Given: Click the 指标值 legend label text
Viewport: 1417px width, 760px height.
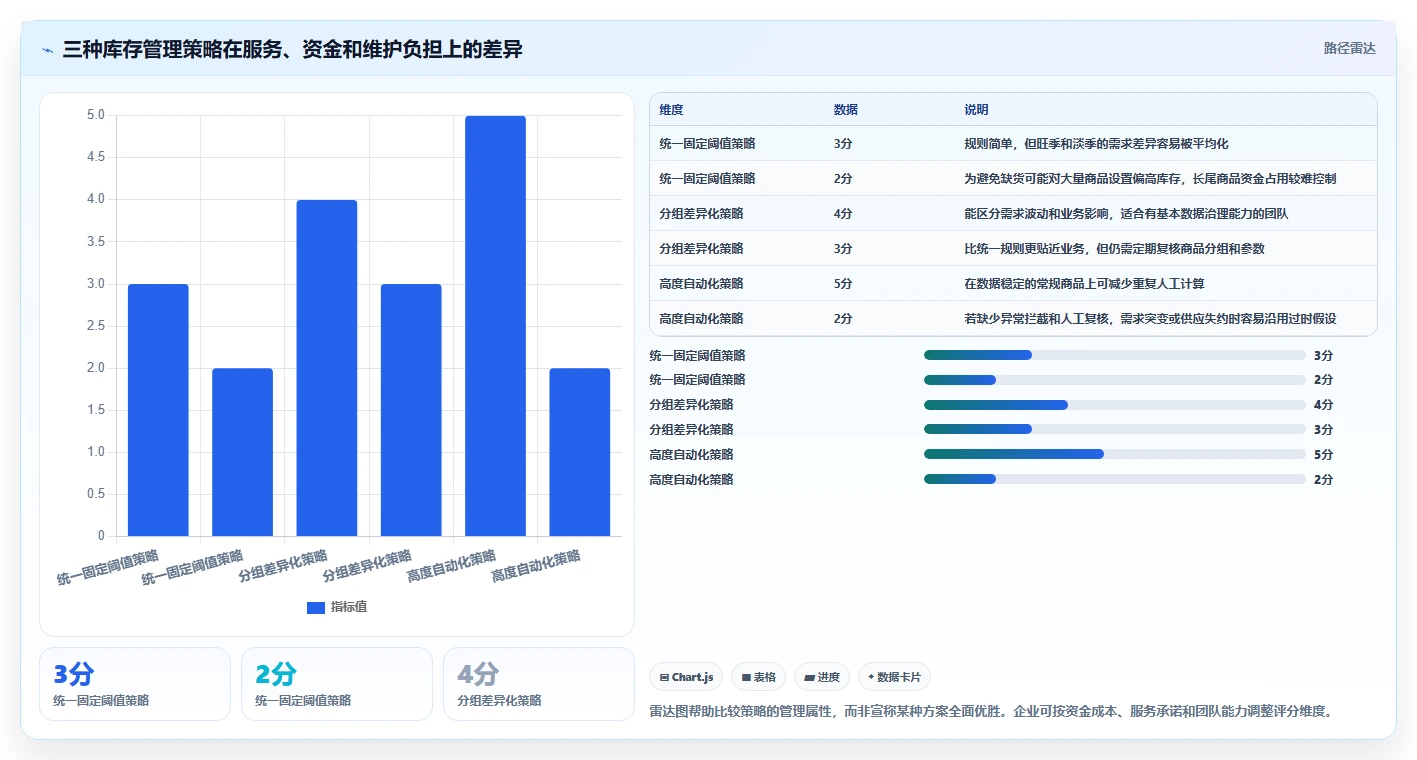Looking at the screenshot, I should point(349,607).
